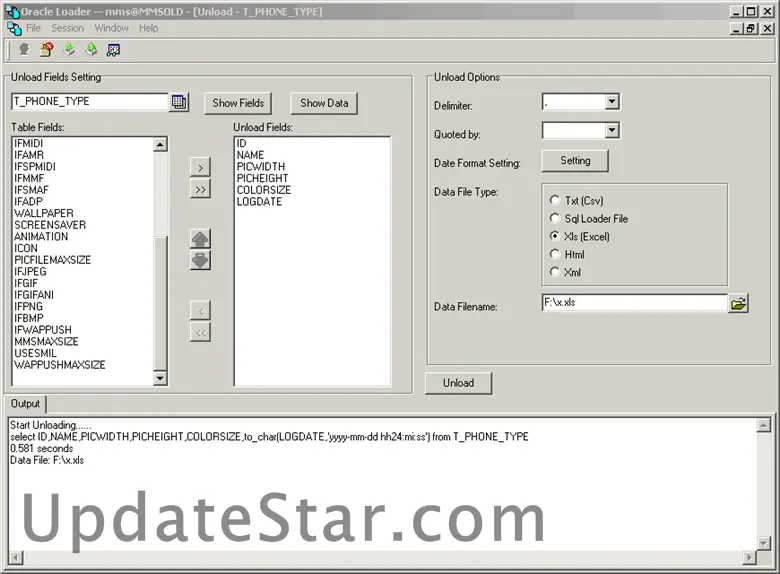Move selected unload field up

pos(200,239)
